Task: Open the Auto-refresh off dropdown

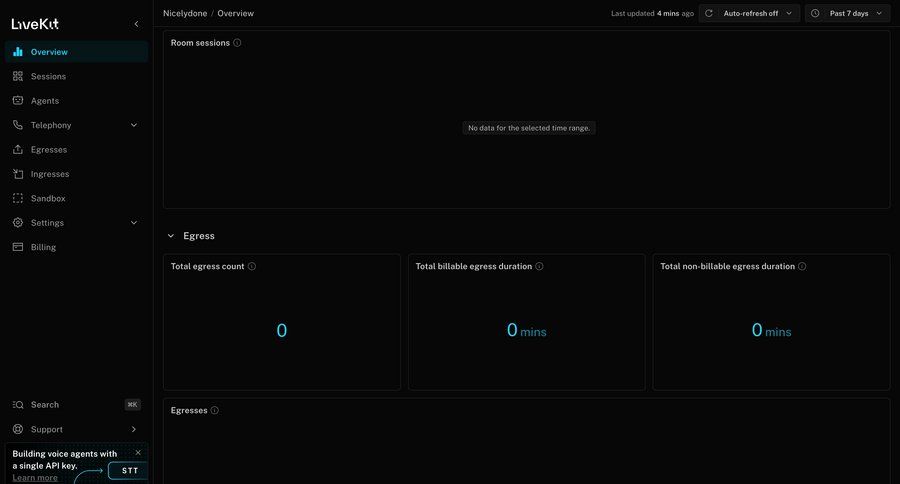Action: 749,13
